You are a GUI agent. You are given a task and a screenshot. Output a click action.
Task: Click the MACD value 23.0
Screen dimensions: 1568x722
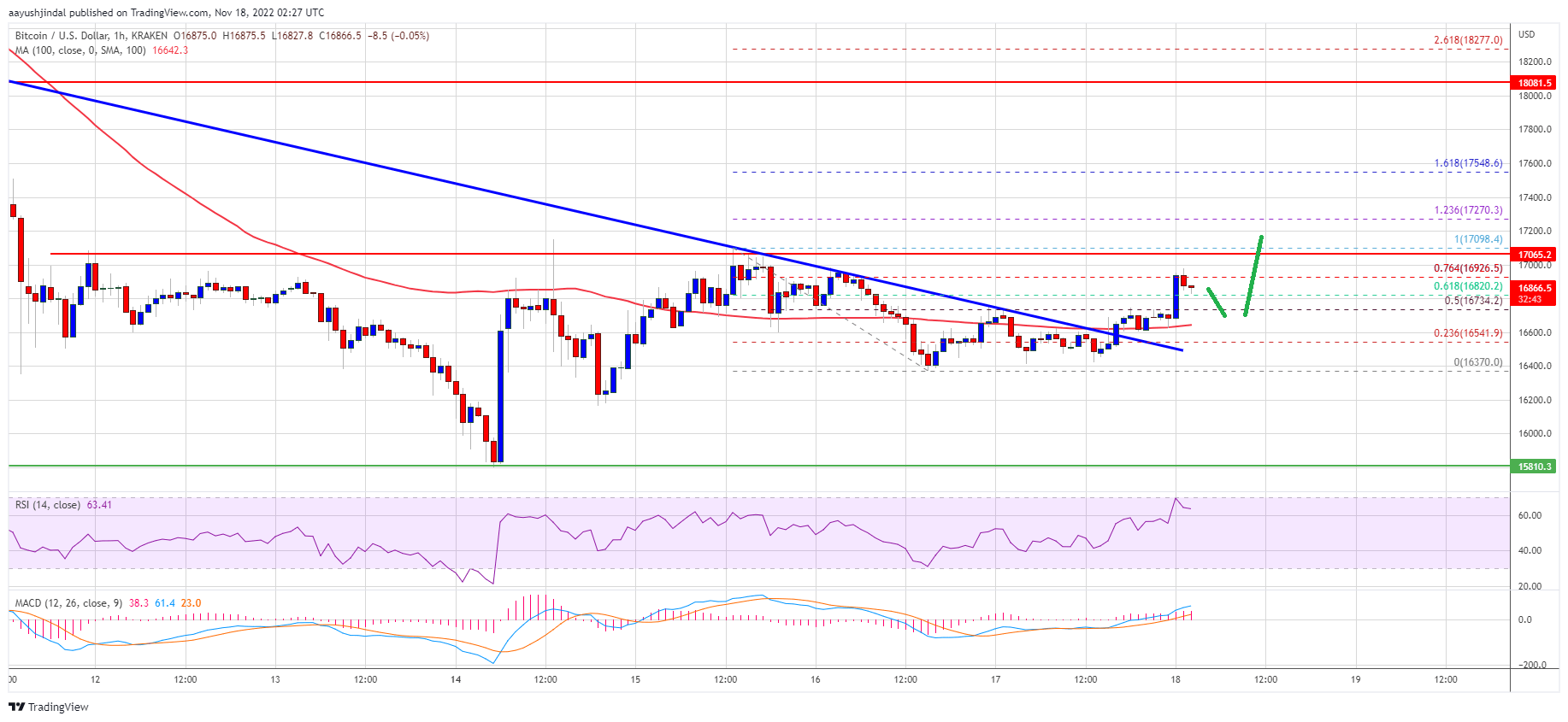[x=192, y=603]
